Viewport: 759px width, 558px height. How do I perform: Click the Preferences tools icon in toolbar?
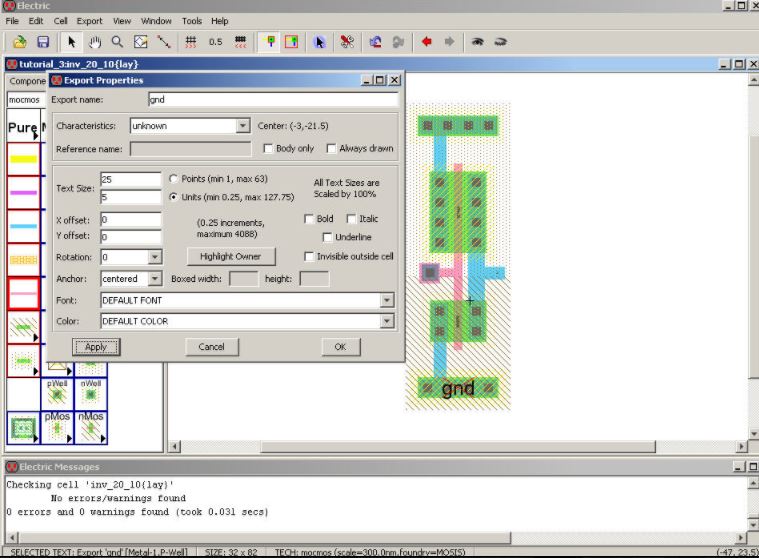point(347,42)
